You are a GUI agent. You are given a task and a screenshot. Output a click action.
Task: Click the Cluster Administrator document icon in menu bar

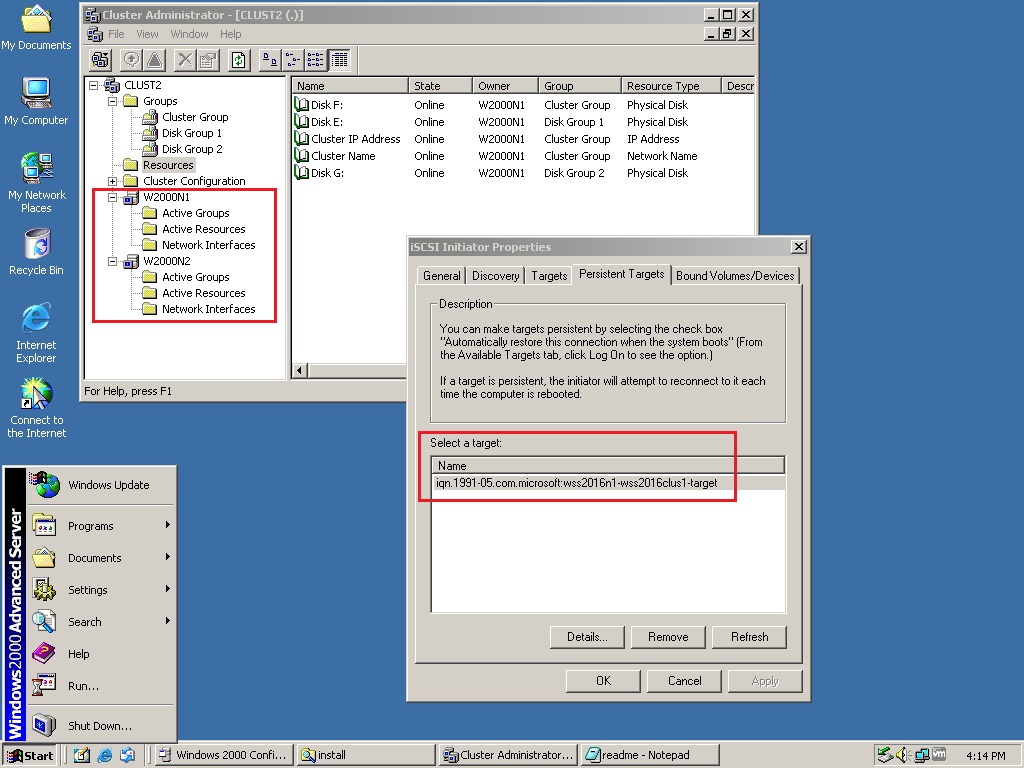pos(95,34)
